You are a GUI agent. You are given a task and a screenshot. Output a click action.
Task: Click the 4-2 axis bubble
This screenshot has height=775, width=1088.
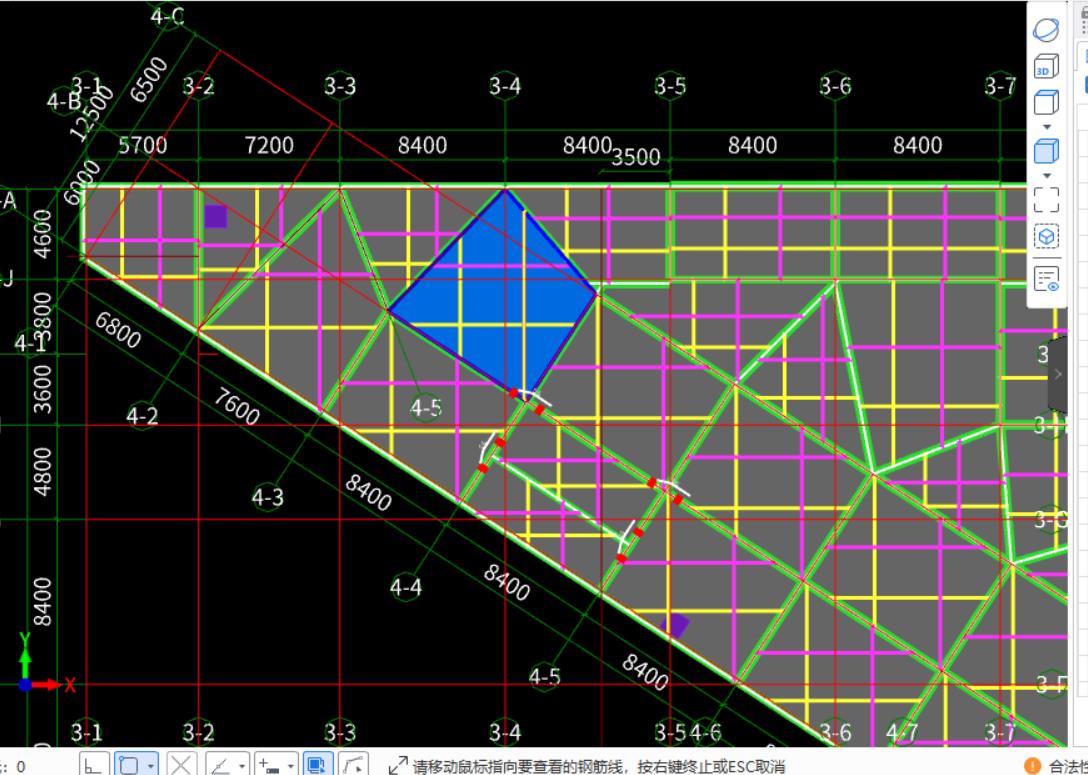click(x=142, y=416)
